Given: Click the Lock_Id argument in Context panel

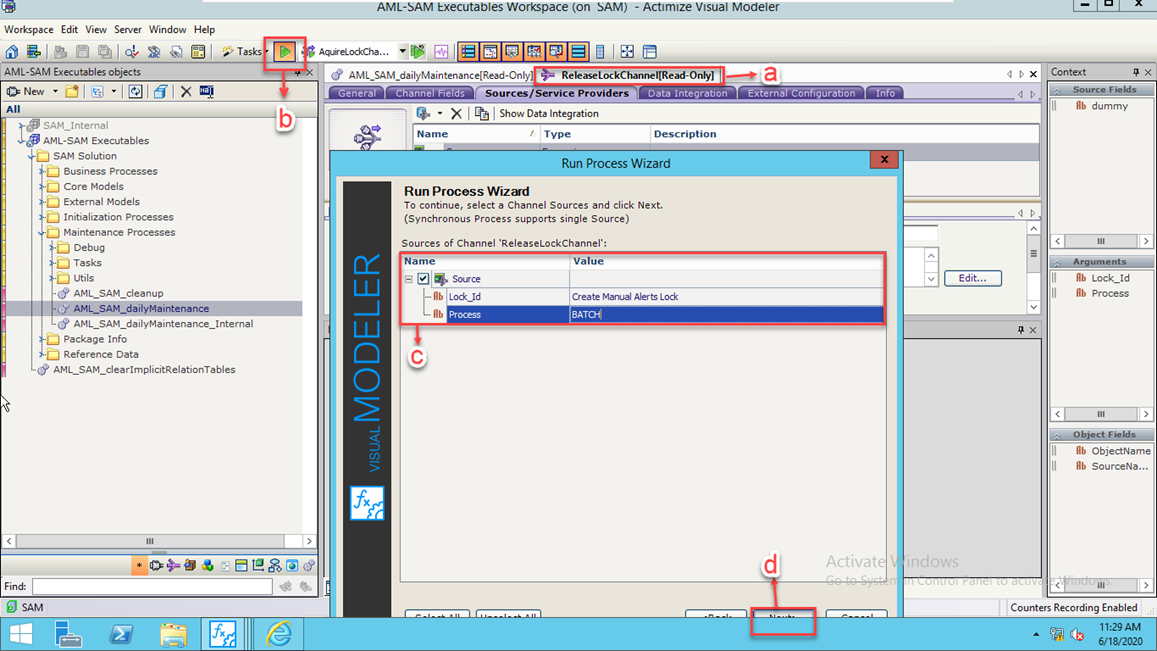Looking at the screenshot, I should click(x=1110, y=278).
